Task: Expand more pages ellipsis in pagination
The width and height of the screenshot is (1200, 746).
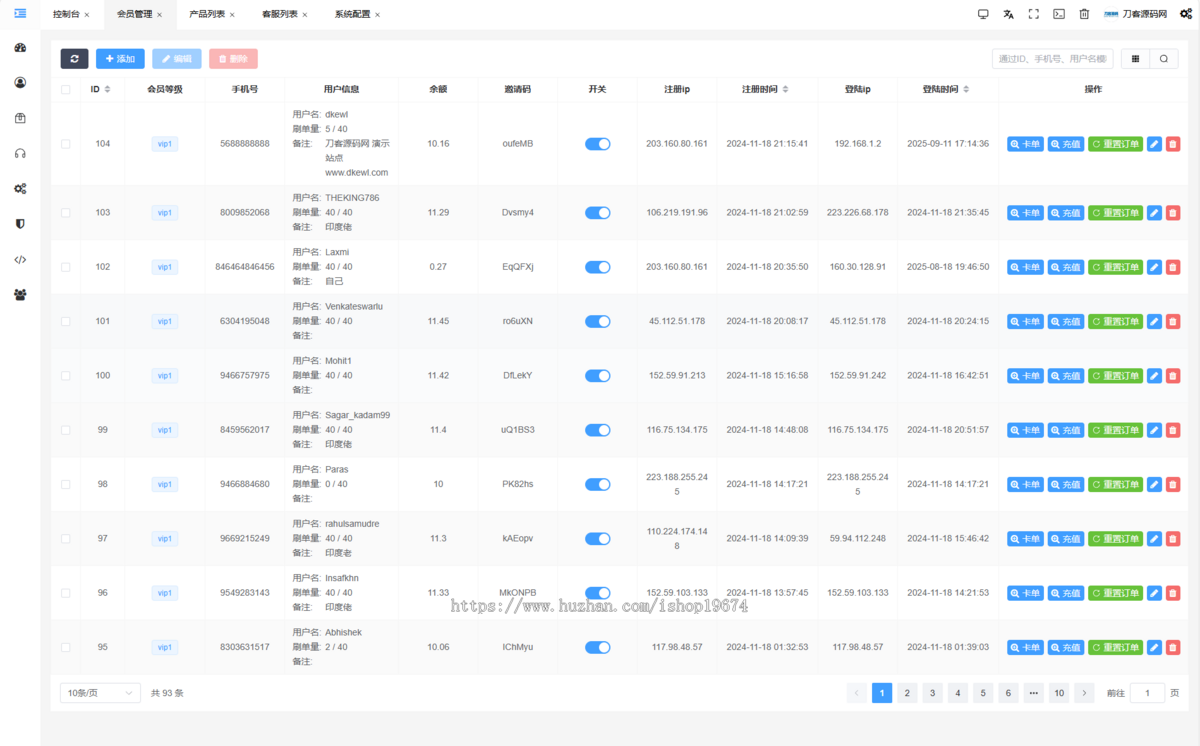Action: coord(1033,693)
